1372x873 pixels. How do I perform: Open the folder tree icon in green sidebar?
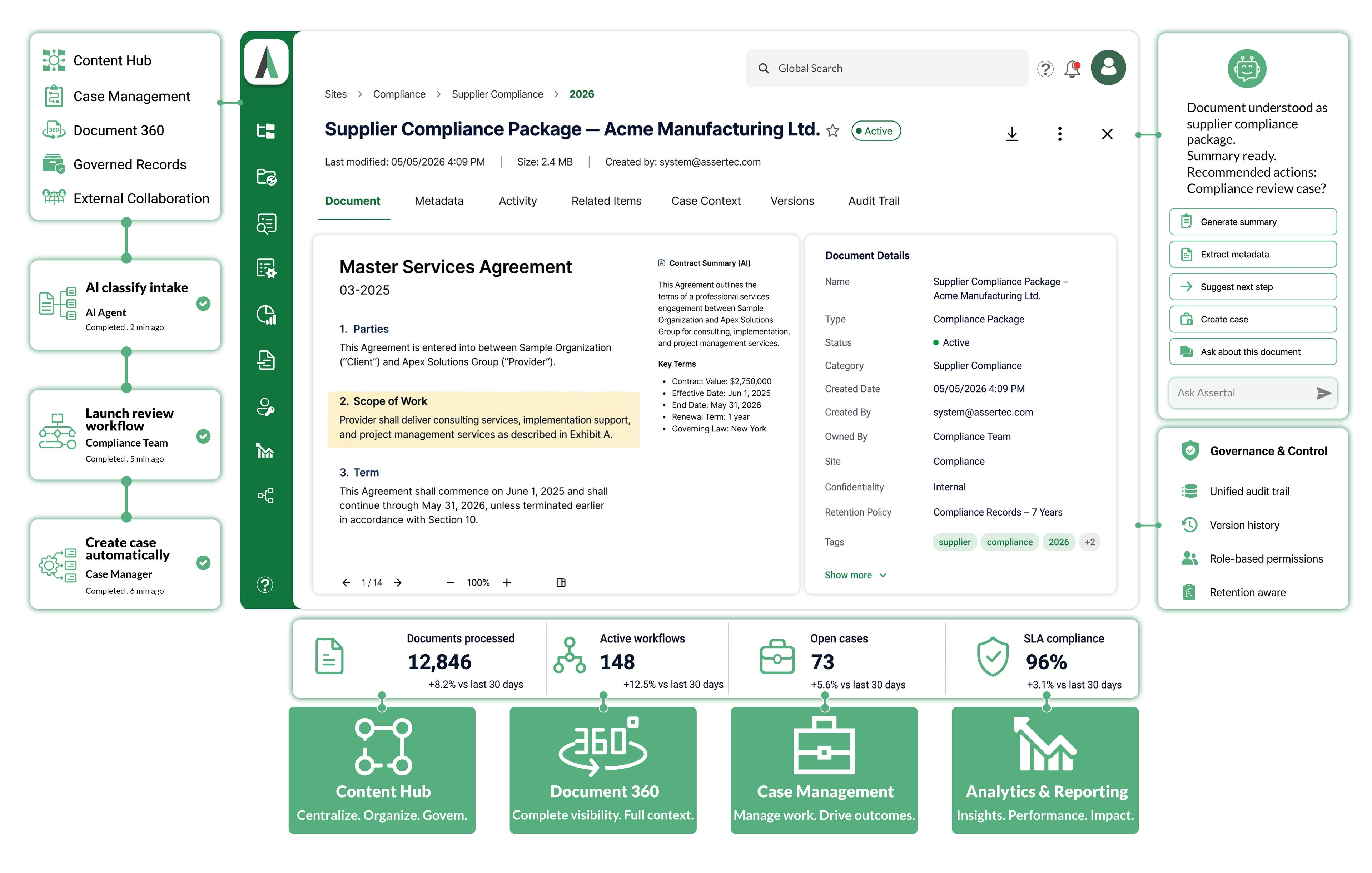[x=265, y=131]
